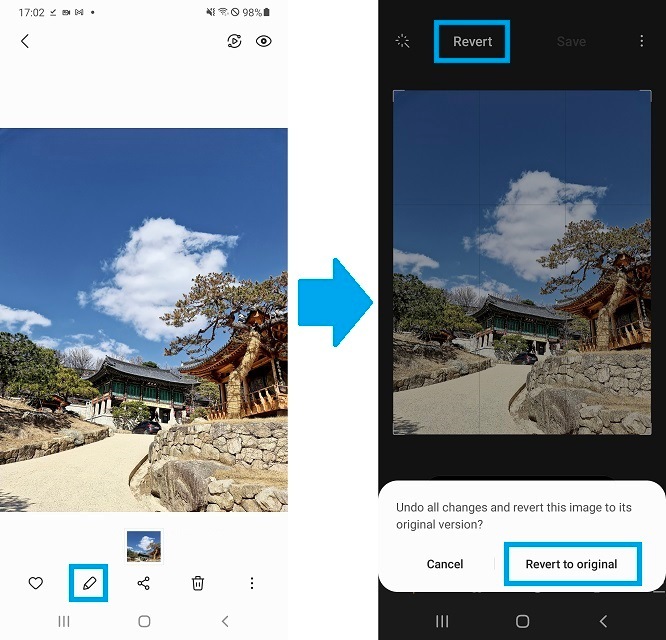Image resolution: width=666 pixels, height=640 pixels.
Task: Tap home button on editor screen
Action: tap(522, 622)
